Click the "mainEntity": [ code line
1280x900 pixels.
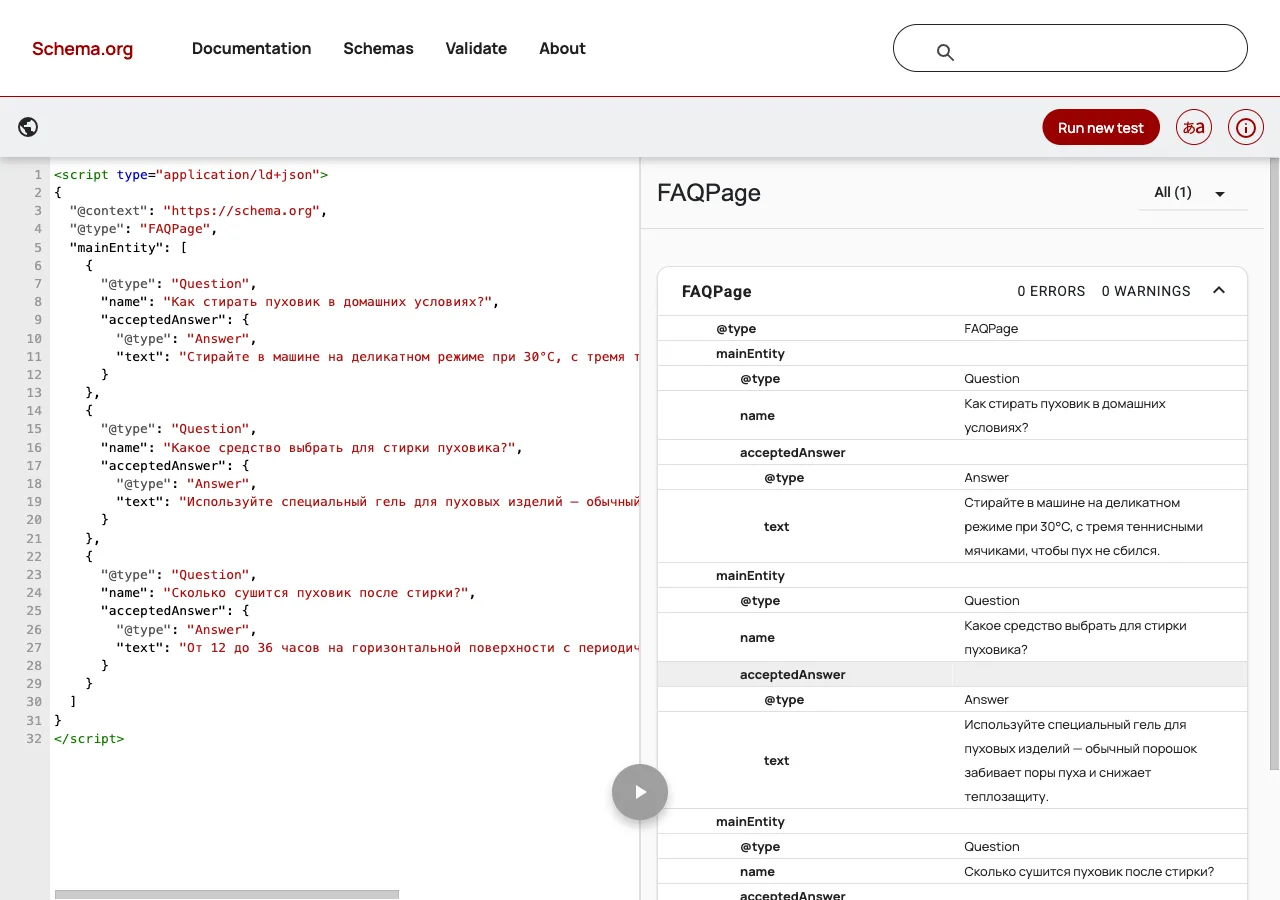(x=128, y=247)
